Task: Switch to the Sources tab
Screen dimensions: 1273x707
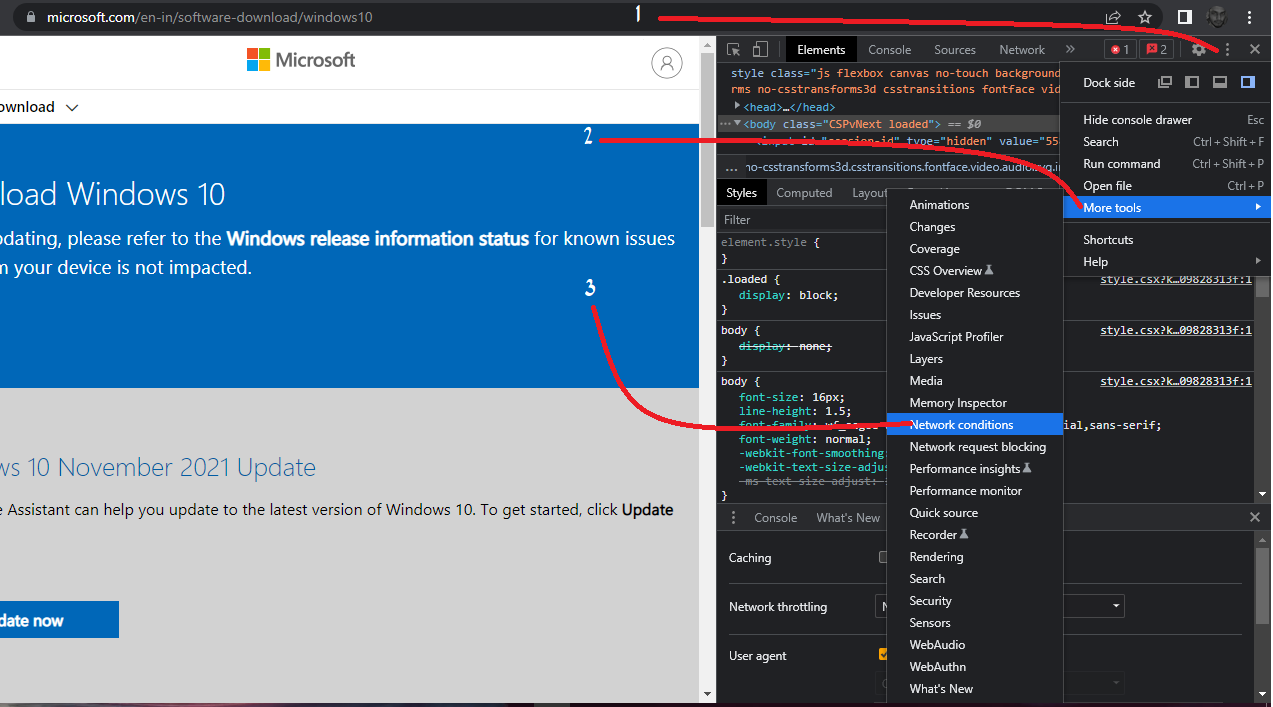Action: point(955,50)
